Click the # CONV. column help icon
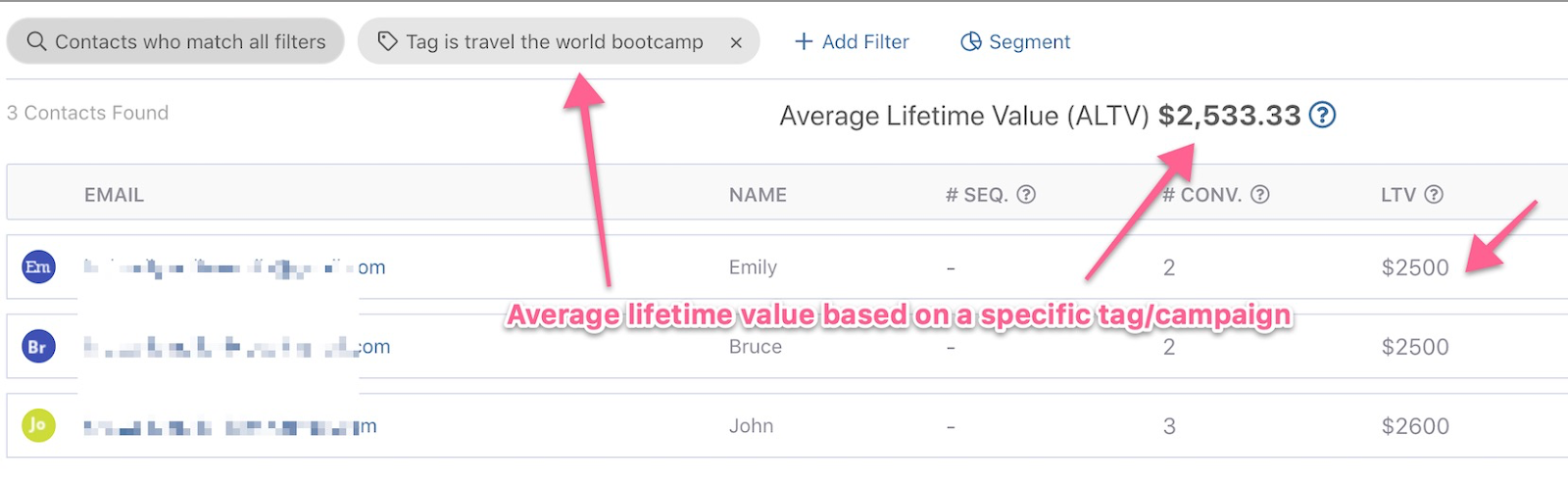Image resolution: width=1568 pixels, height=484 pixels. (x=1260, y=194)
